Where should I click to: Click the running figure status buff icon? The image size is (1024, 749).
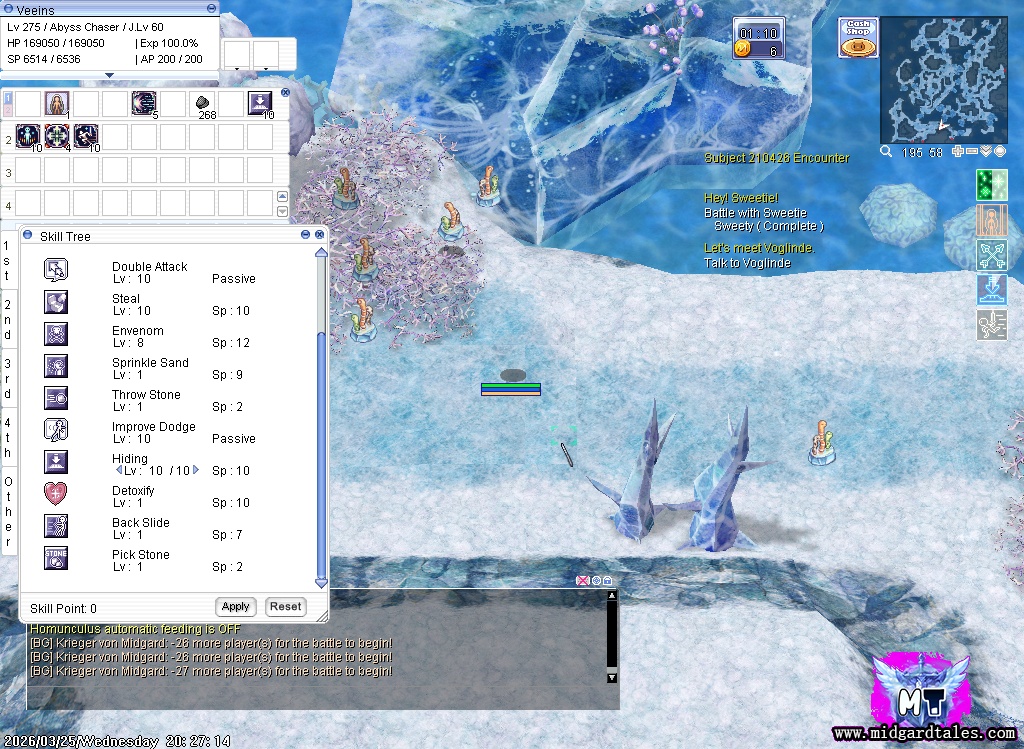[991, 325]
